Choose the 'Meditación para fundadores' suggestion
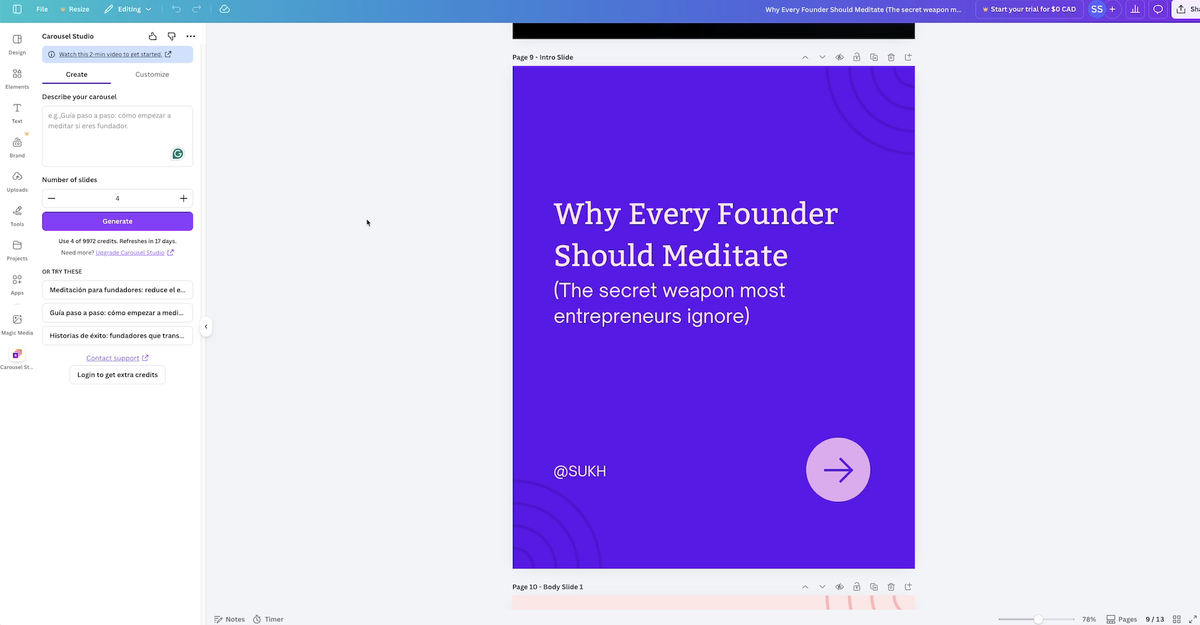This screenshot has width=1200, height=625. 117,290
